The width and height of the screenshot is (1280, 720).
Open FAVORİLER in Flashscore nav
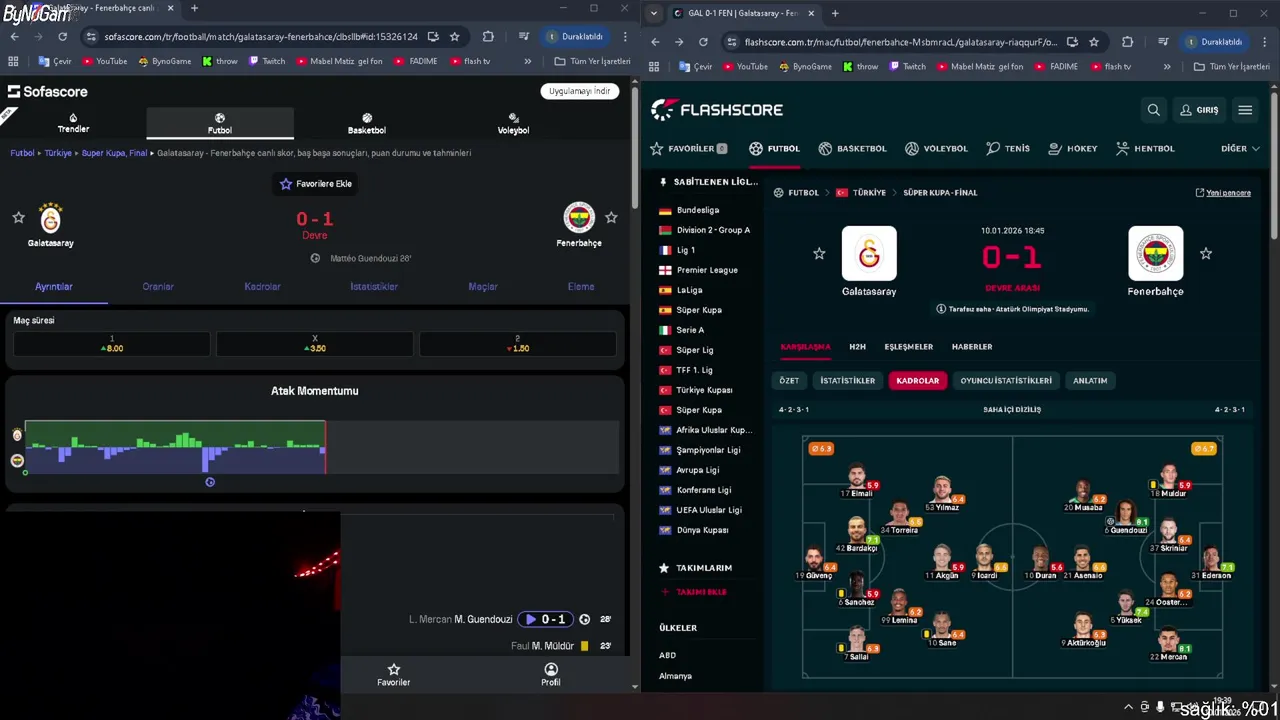point(689,148)
